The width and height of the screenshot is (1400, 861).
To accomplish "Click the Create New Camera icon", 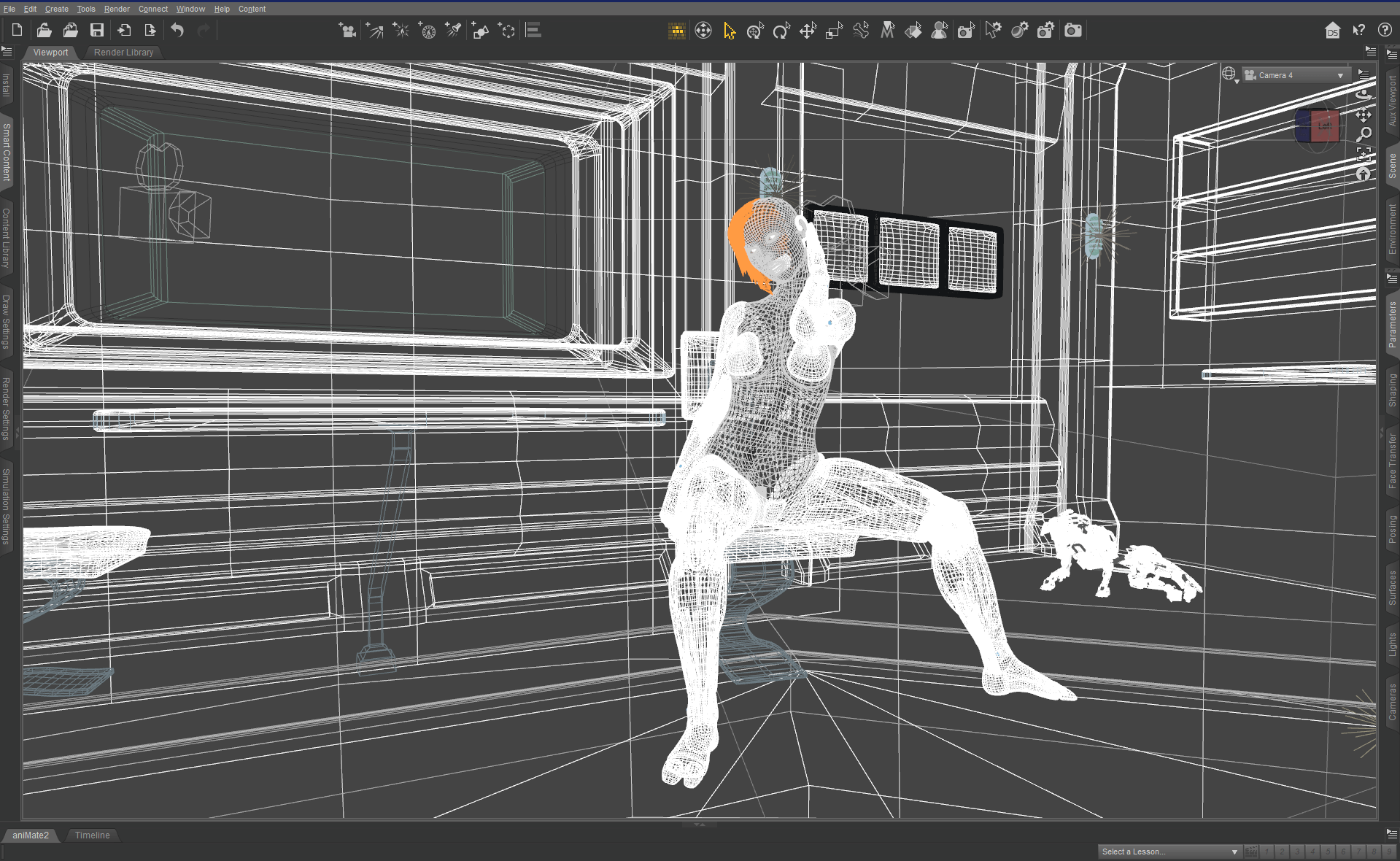I will [348, 31].
